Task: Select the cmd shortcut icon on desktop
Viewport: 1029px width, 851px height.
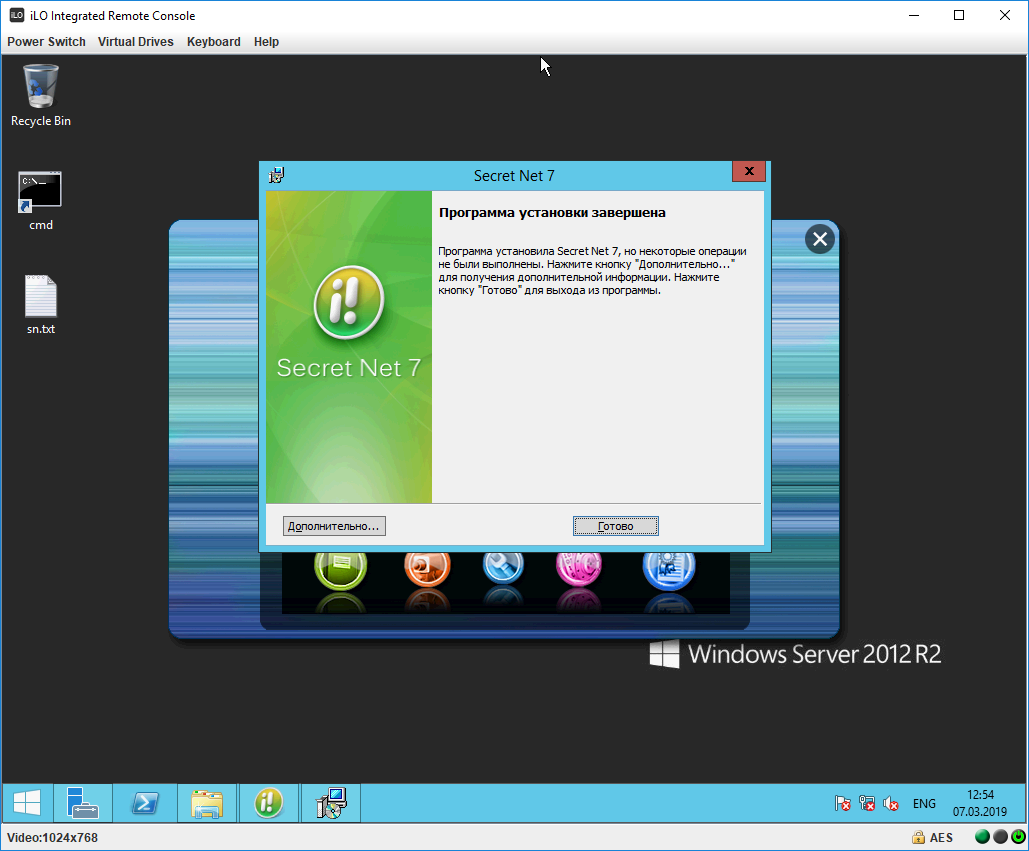Action: point(40,201)
